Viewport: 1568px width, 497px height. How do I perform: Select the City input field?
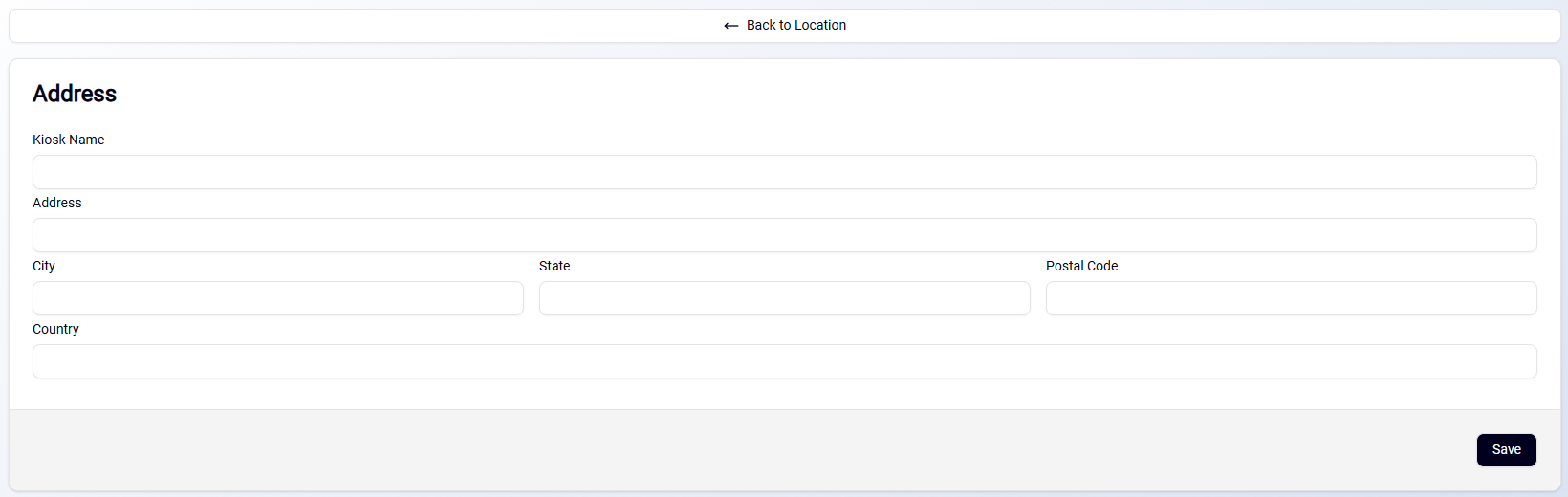[278, 298]
